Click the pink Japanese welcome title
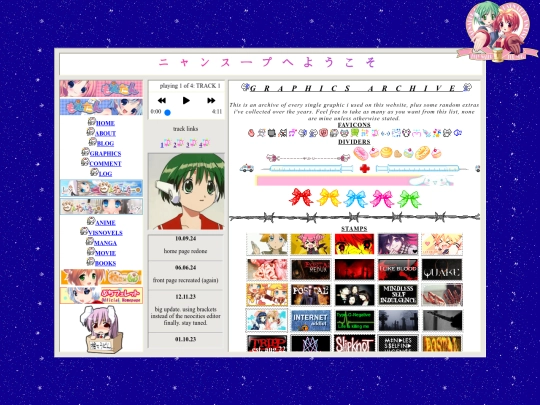 [x=267, y=62]
